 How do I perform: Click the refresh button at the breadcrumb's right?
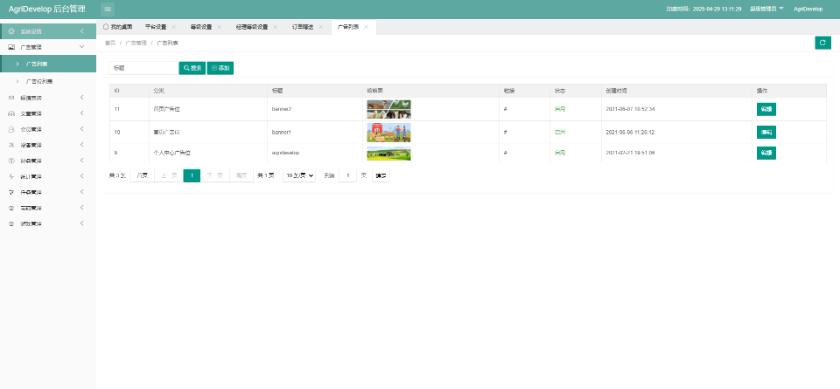point(822,43)
